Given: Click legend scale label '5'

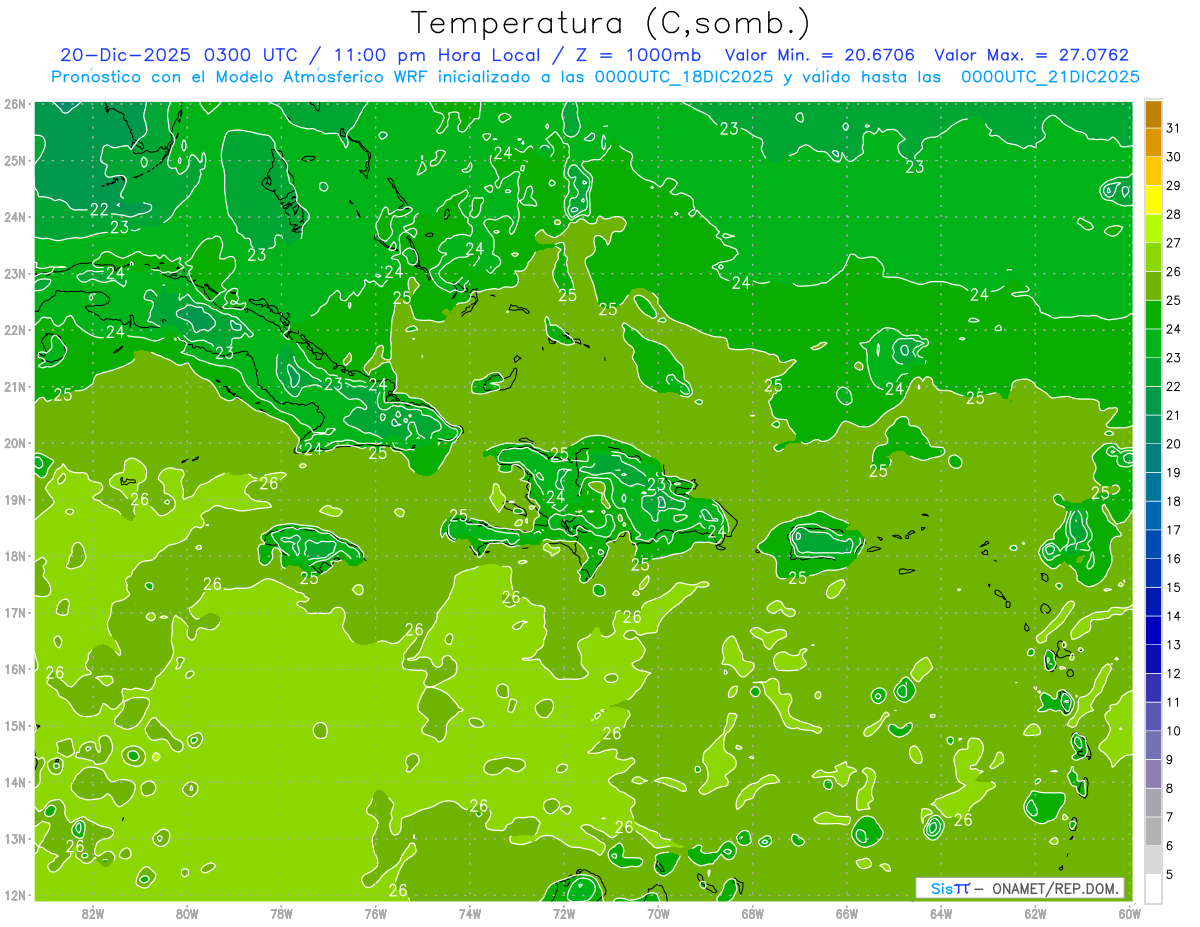Looking at the screenshot, I should 1170,874.
